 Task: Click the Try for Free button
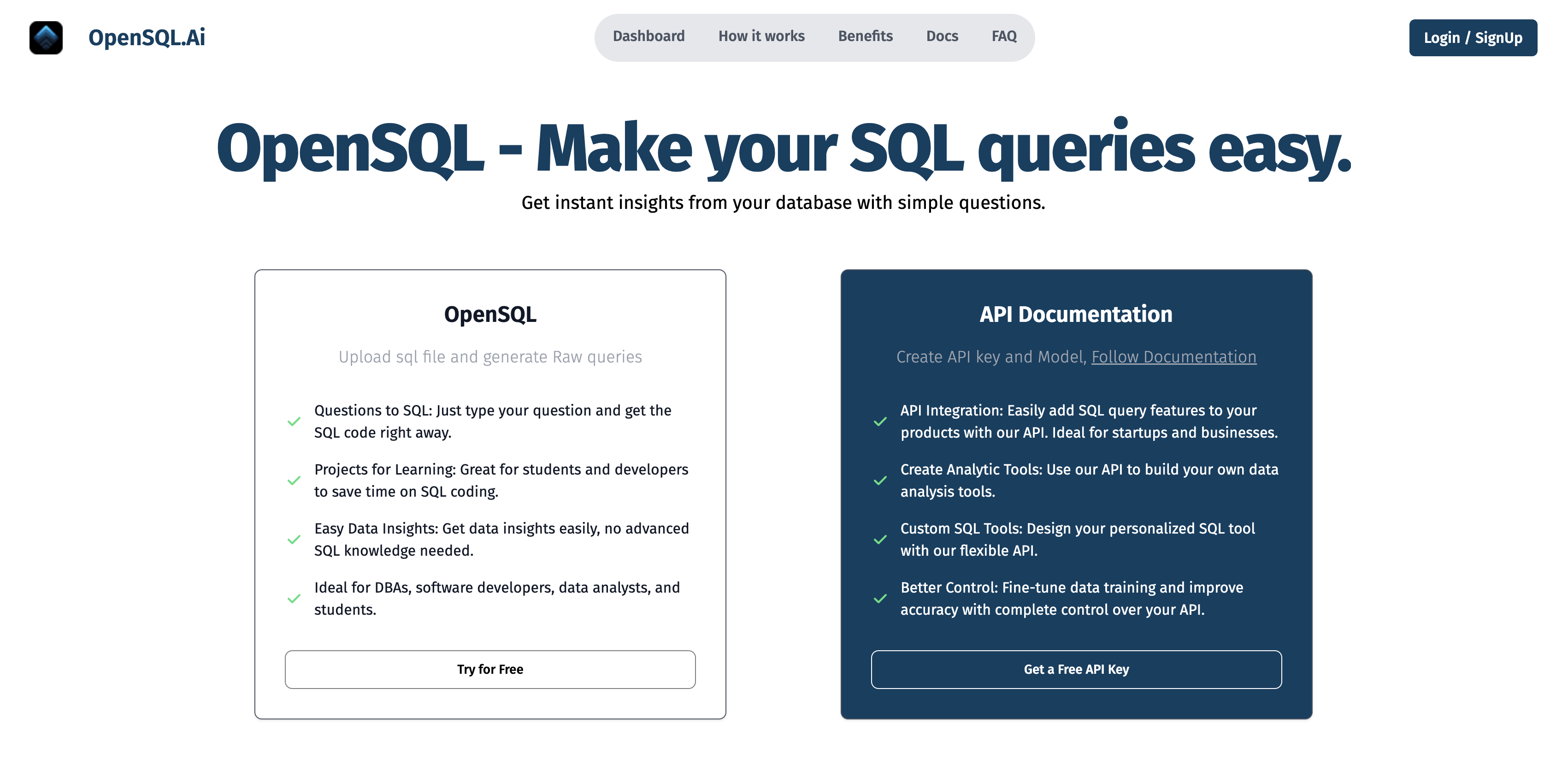(490, 669)
